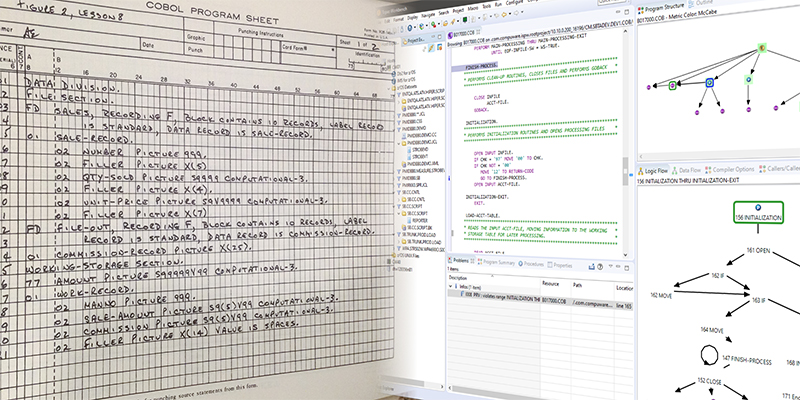800x400 pixels.
Task: Minimize the code editor area
Action: [x=617, y=12]
